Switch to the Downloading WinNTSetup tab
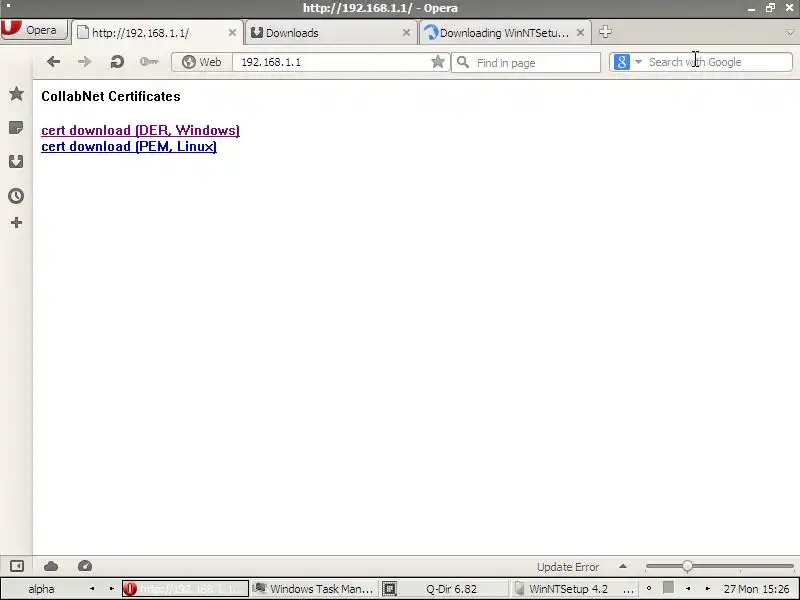Screen dimensions: 800x600 click(504, 33)
